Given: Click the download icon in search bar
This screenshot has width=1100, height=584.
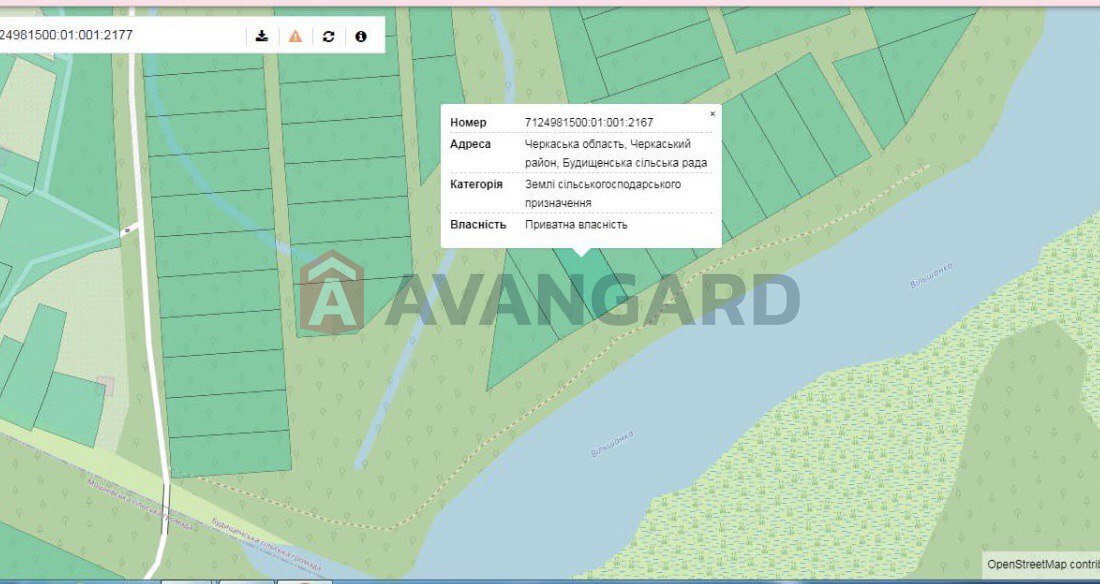Looking at the screenshot, I should pyautogui.click(x=262, y=36).
